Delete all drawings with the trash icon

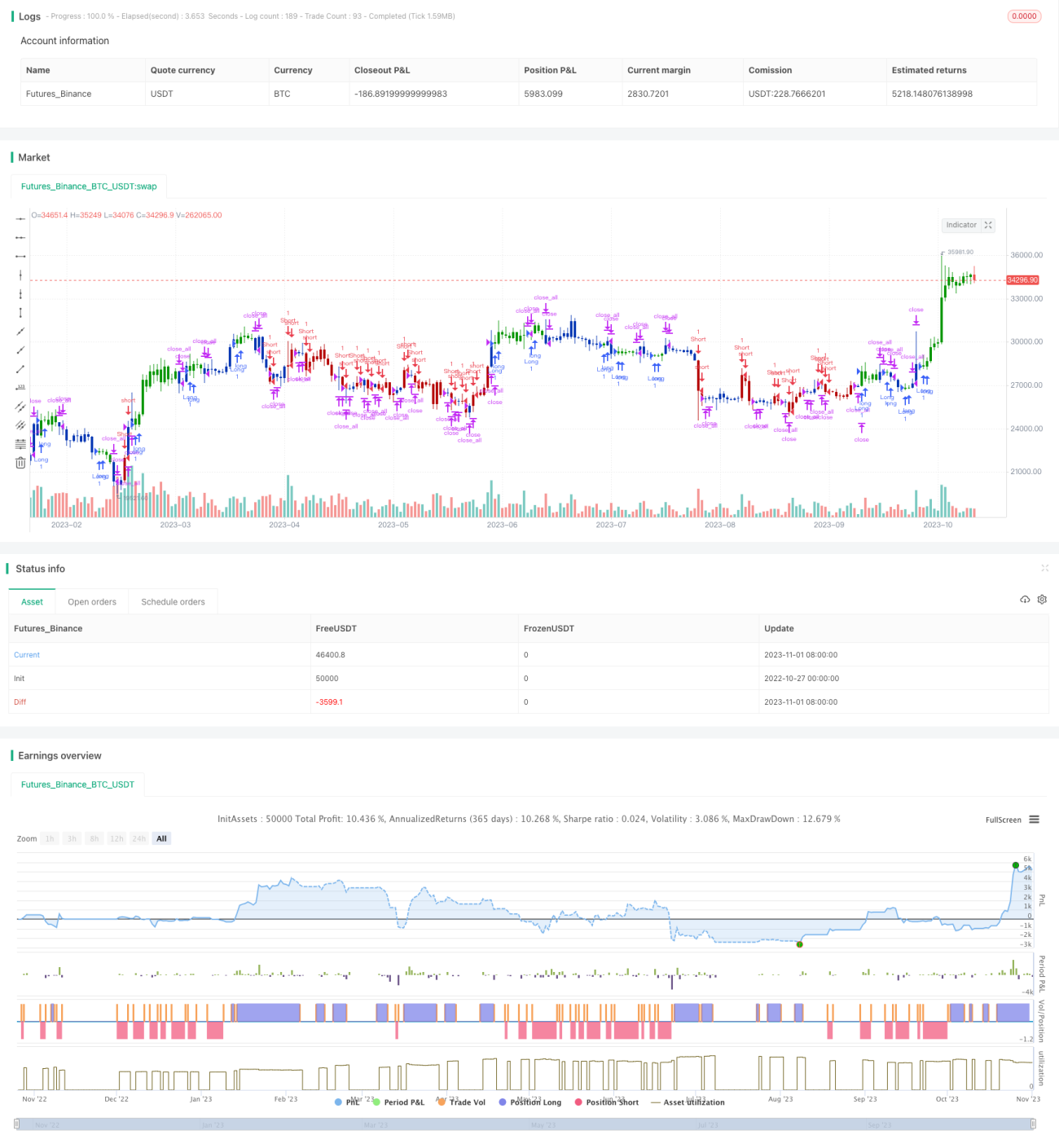pos(20,463)
